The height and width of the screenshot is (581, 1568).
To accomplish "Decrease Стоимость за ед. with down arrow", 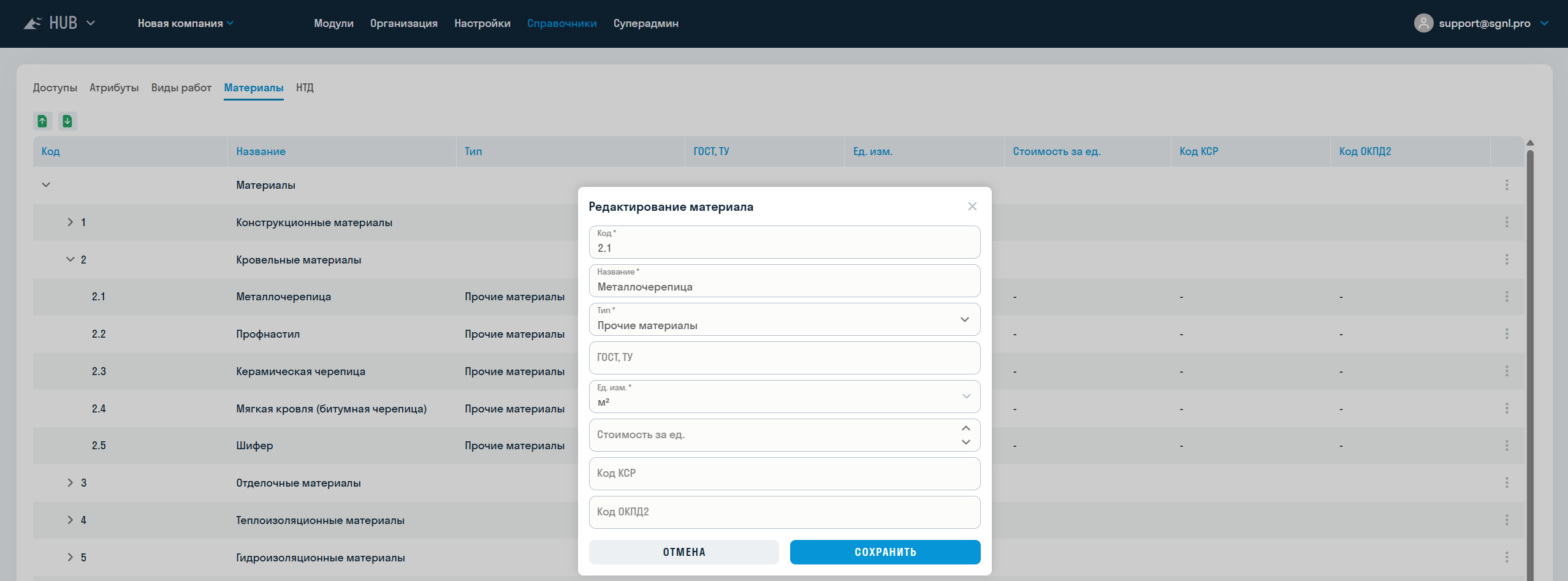I will pyautogui.click(x=966, y=442).
